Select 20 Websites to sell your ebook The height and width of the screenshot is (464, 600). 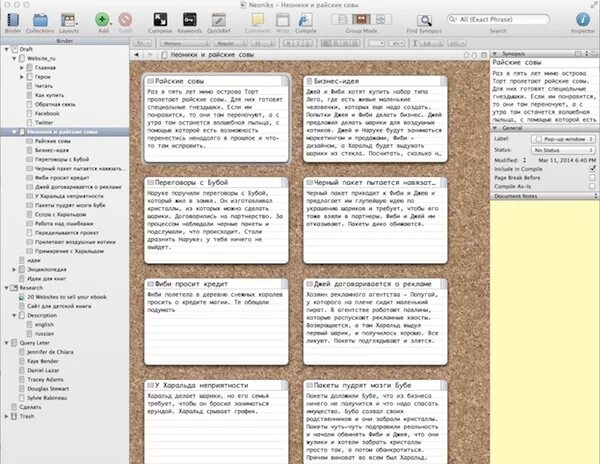coord(67,297)
